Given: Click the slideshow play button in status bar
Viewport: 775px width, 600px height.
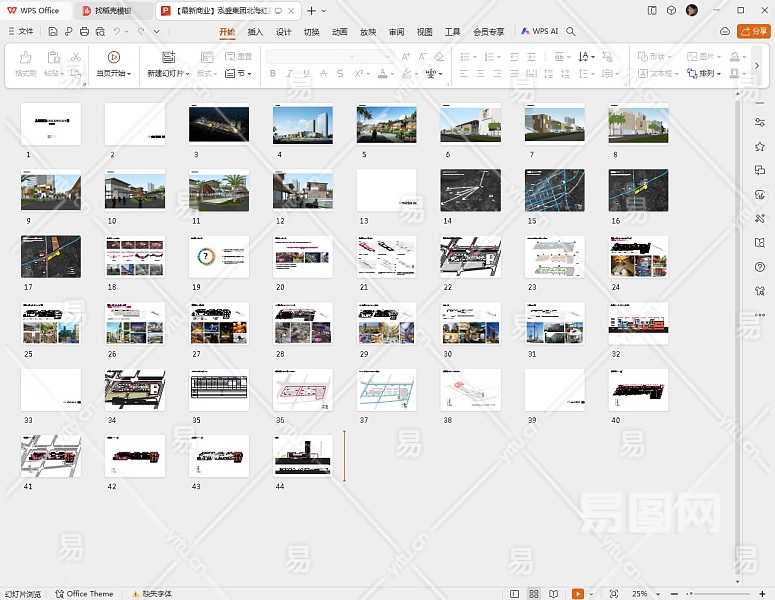Looking at the screenshot, I should [577, 594].
